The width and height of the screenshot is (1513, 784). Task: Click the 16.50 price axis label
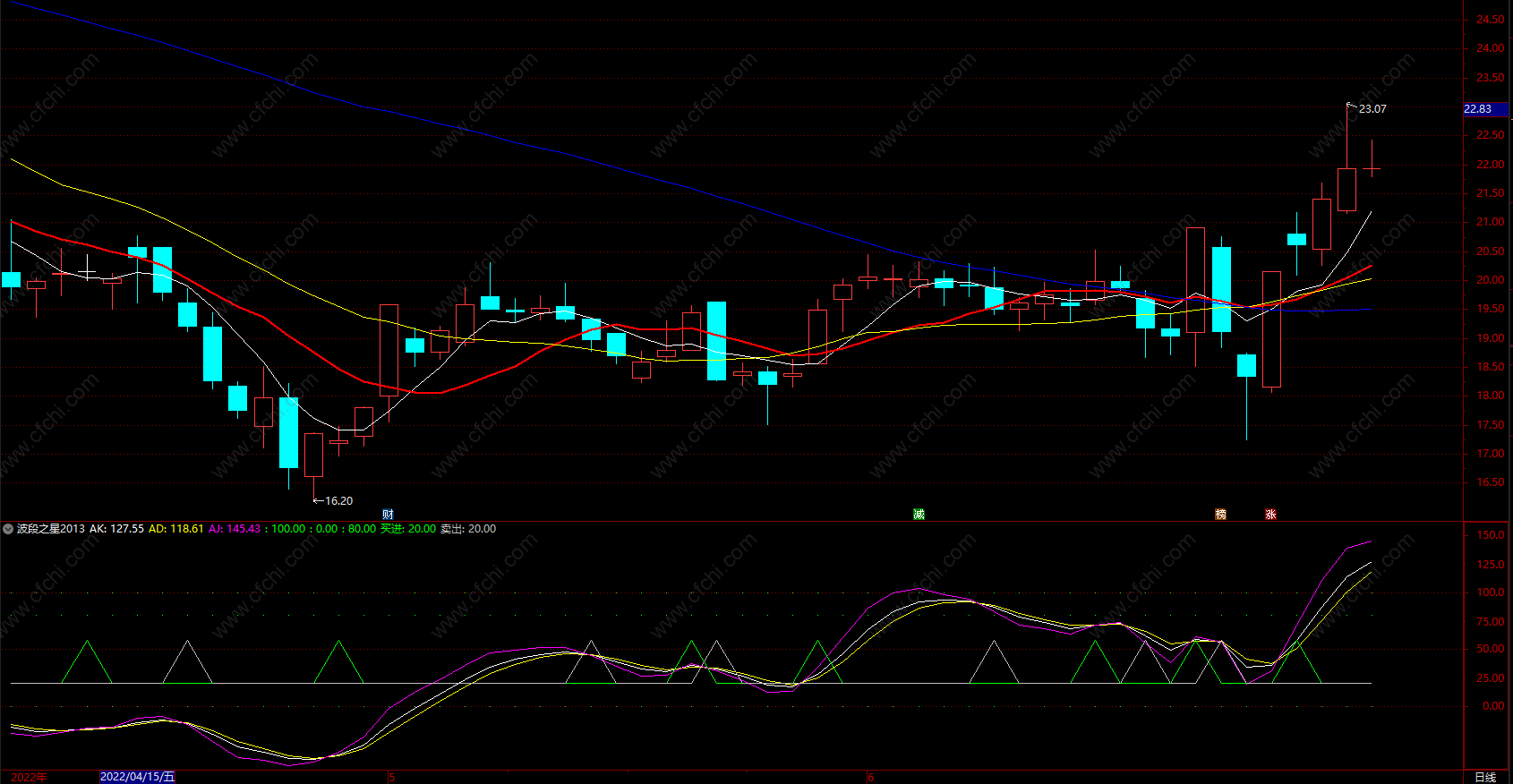coord(1490,482)
